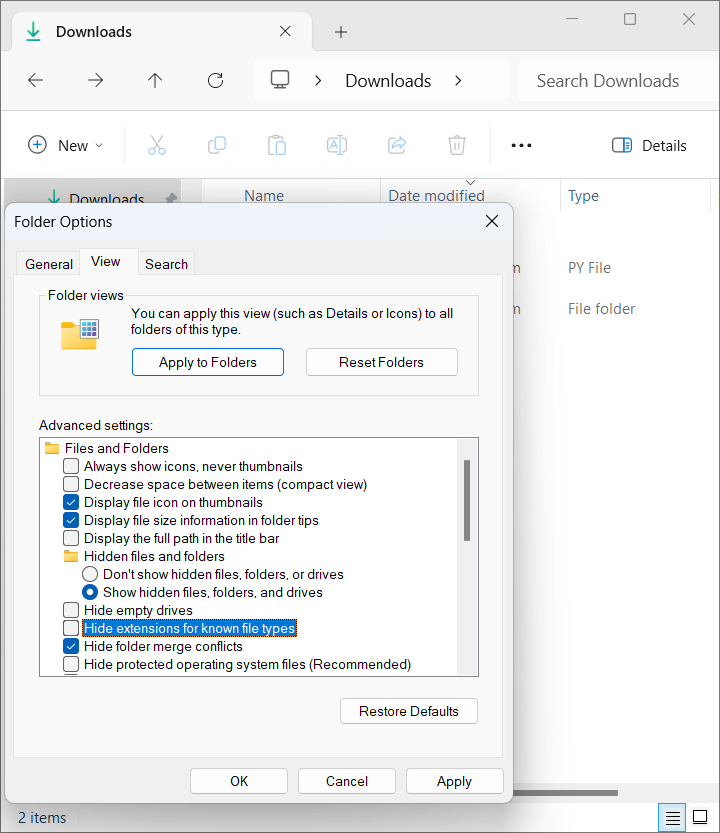Switch to the Search tab
Viewport: 720px width, 833px height.
coord(166,264)
